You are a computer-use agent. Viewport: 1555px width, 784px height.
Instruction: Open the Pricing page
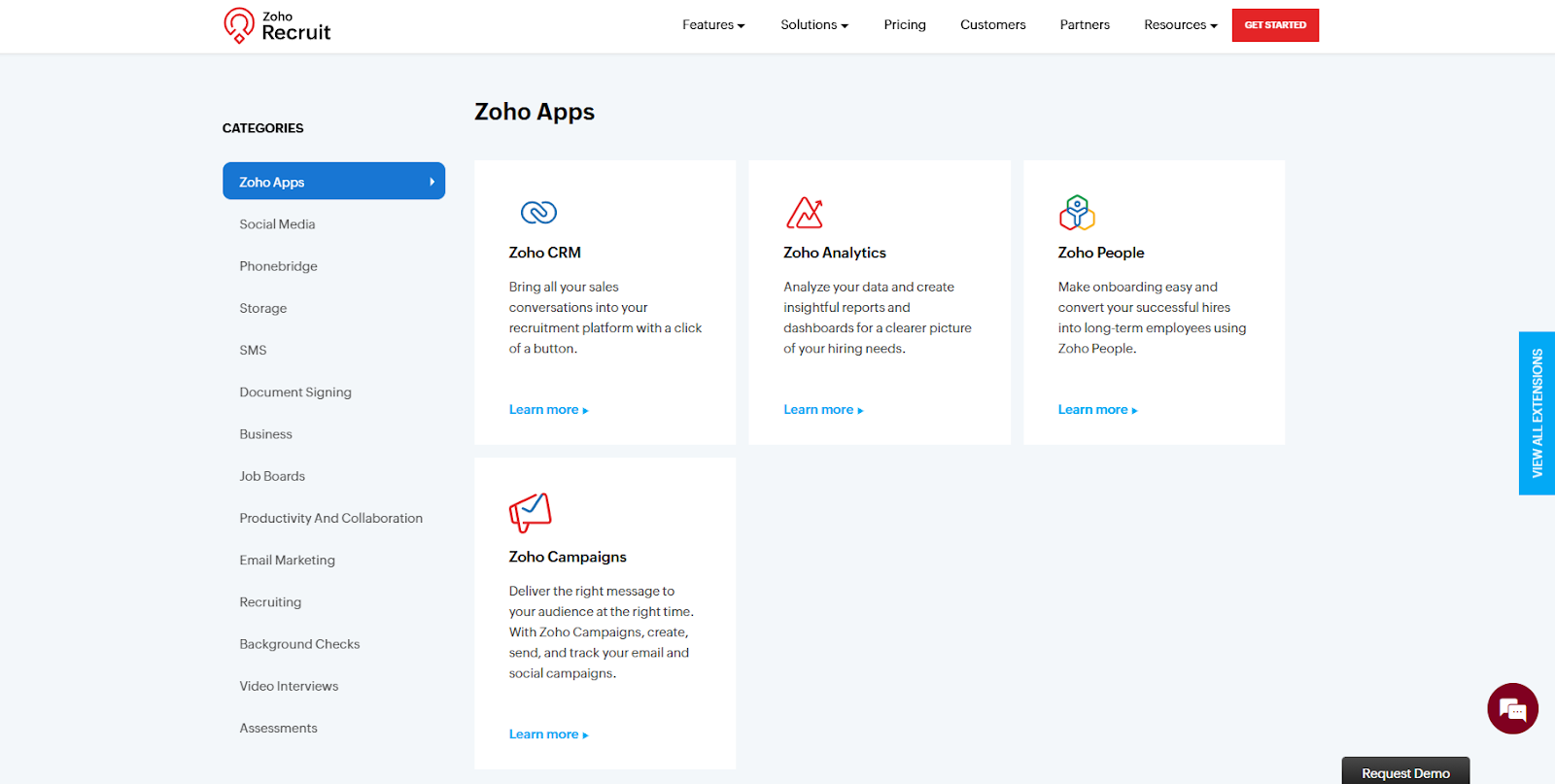(905, 25)
